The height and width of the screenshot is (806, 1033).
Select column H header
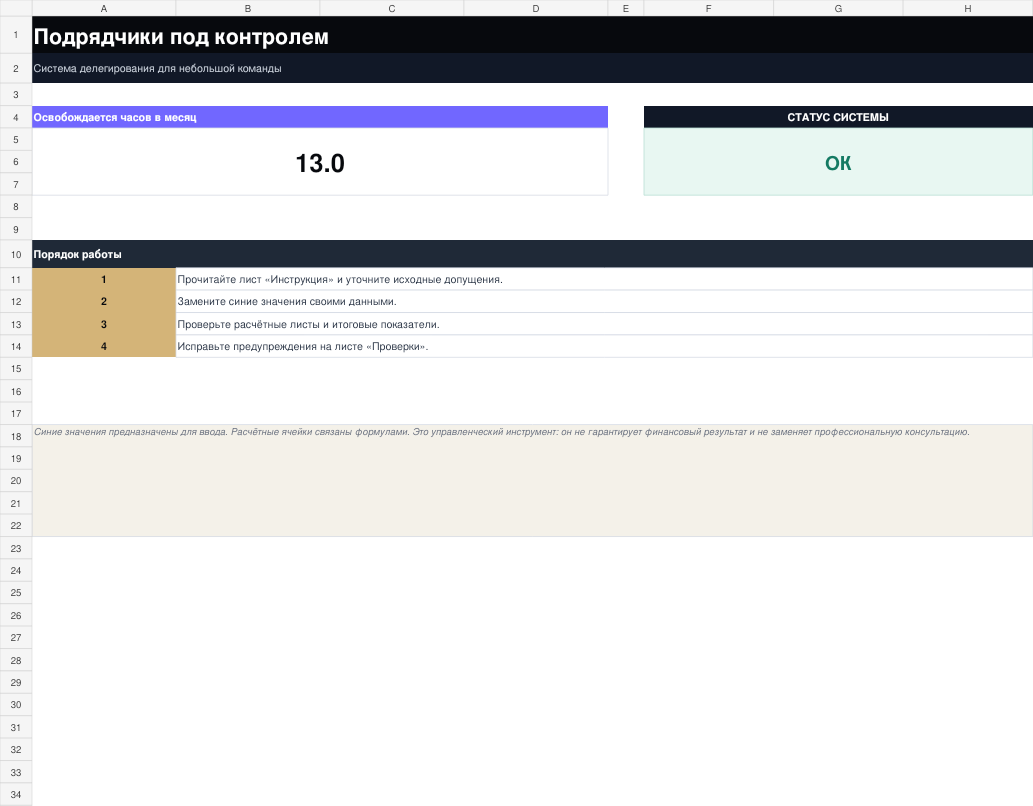click(x=968, y=8)
